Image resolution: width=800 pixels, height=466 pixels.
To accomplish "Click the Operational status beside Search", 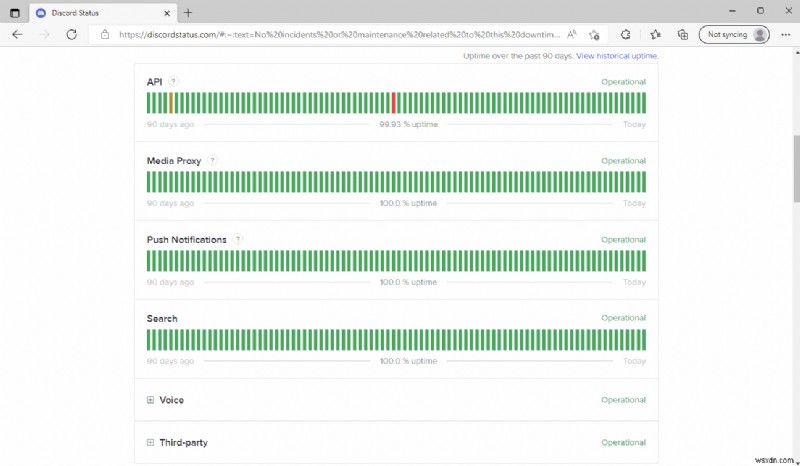I will pyautogui.click(x=623, y=317).
